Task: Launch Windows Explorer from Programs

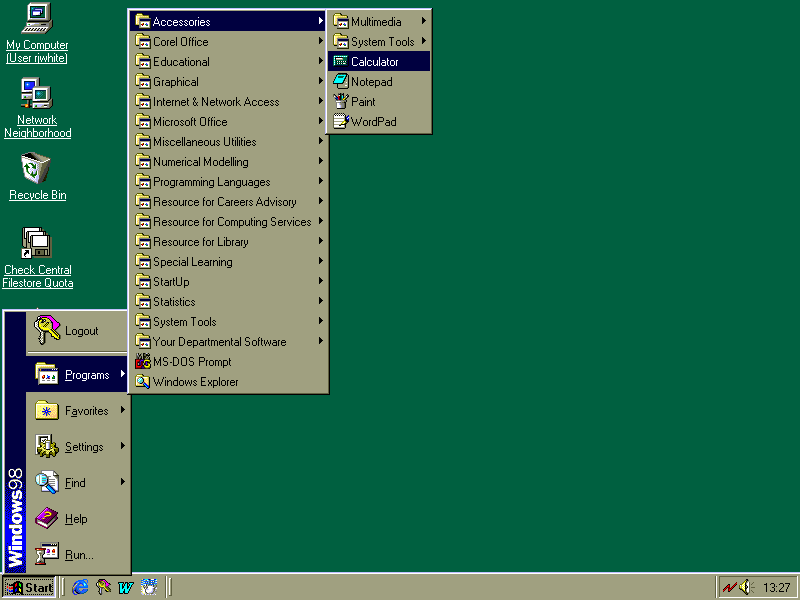Action: (229, 382)
